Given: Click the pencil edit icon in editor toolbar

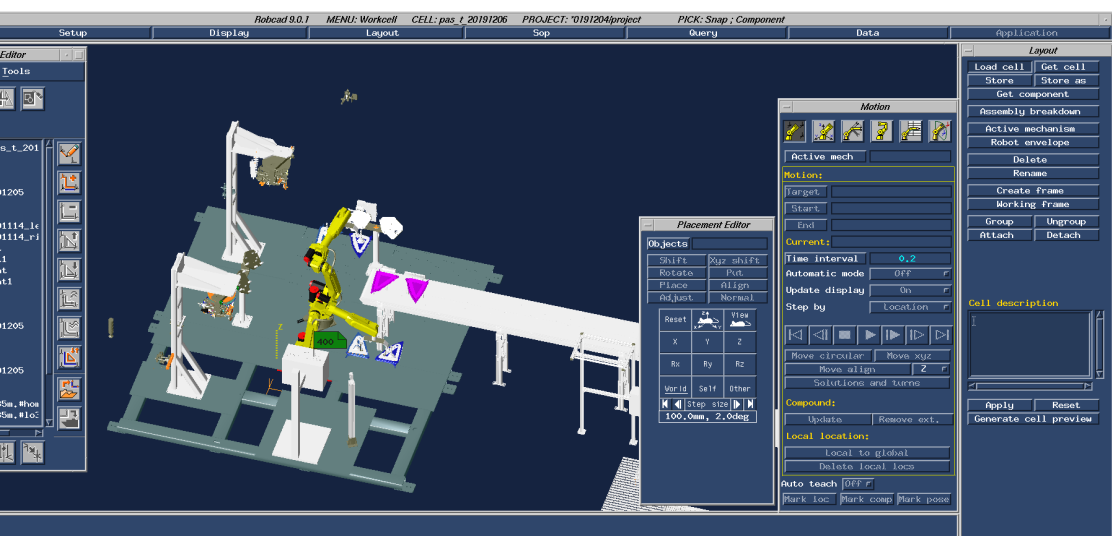Looking at the screenshot, I should [x=69, y=154].
